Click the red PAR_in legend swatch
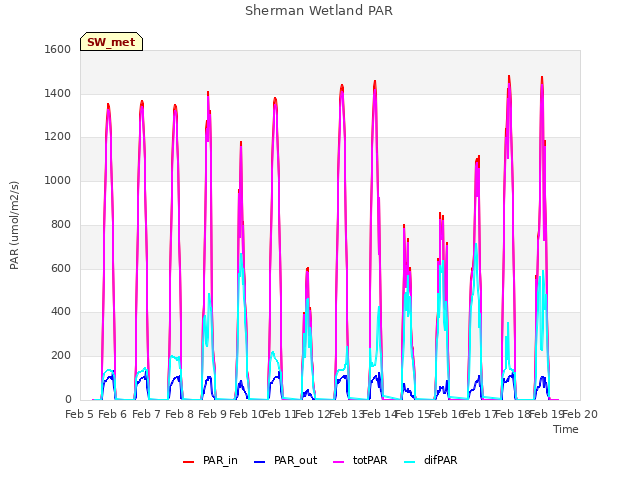 tap(189, 462)
